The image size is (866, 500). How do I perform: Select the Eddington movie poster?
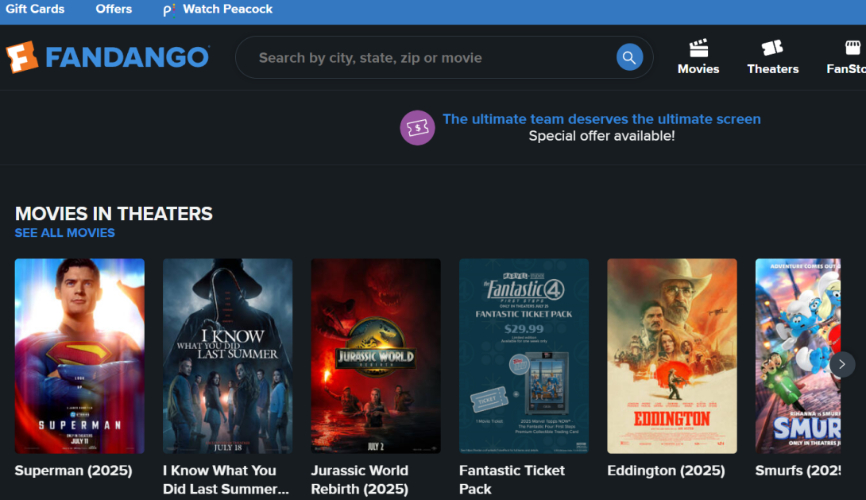(672, 356)
